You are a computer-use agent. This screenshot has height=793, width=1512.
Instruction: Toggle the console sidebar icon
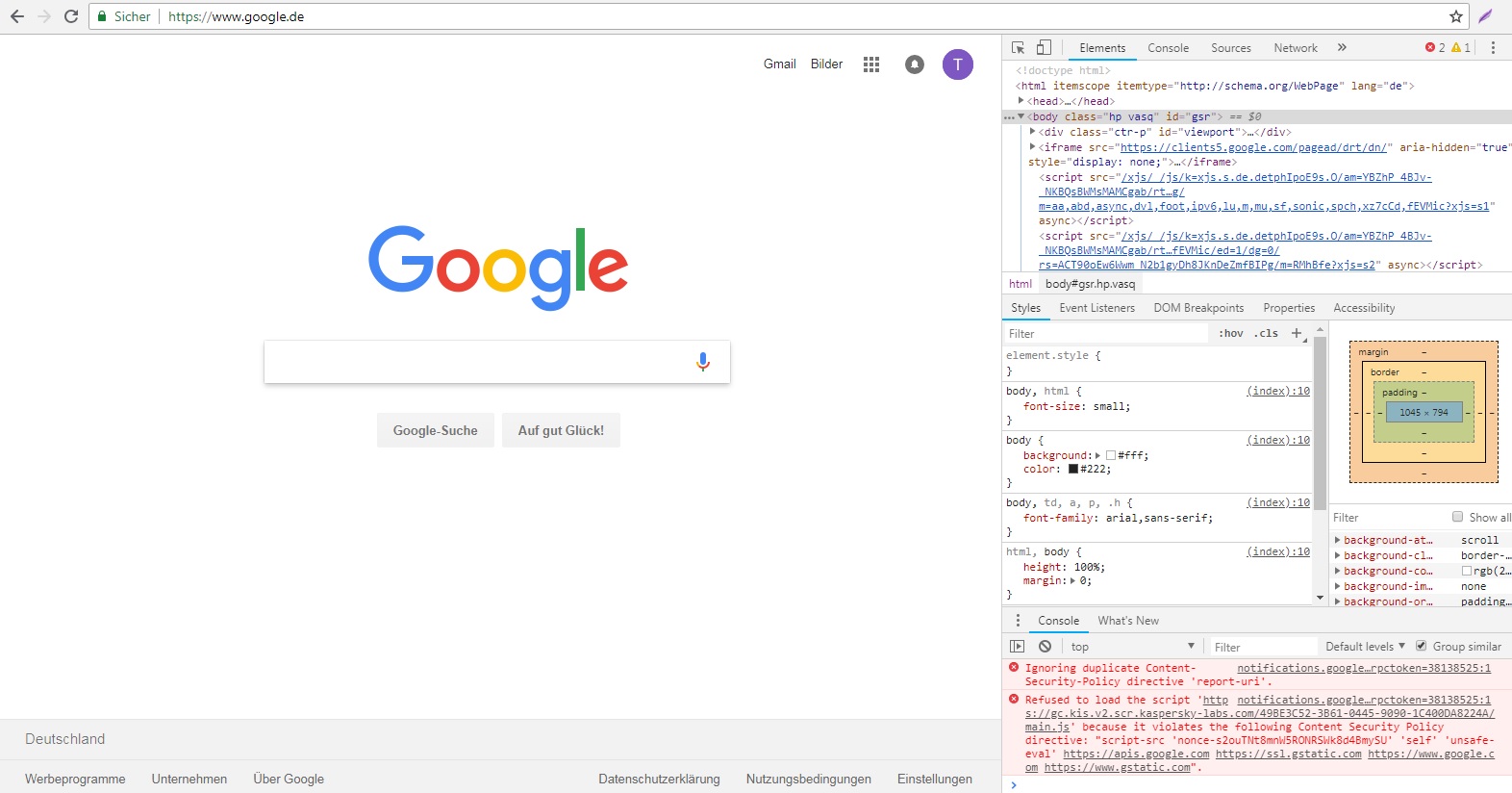(1018, 647)
